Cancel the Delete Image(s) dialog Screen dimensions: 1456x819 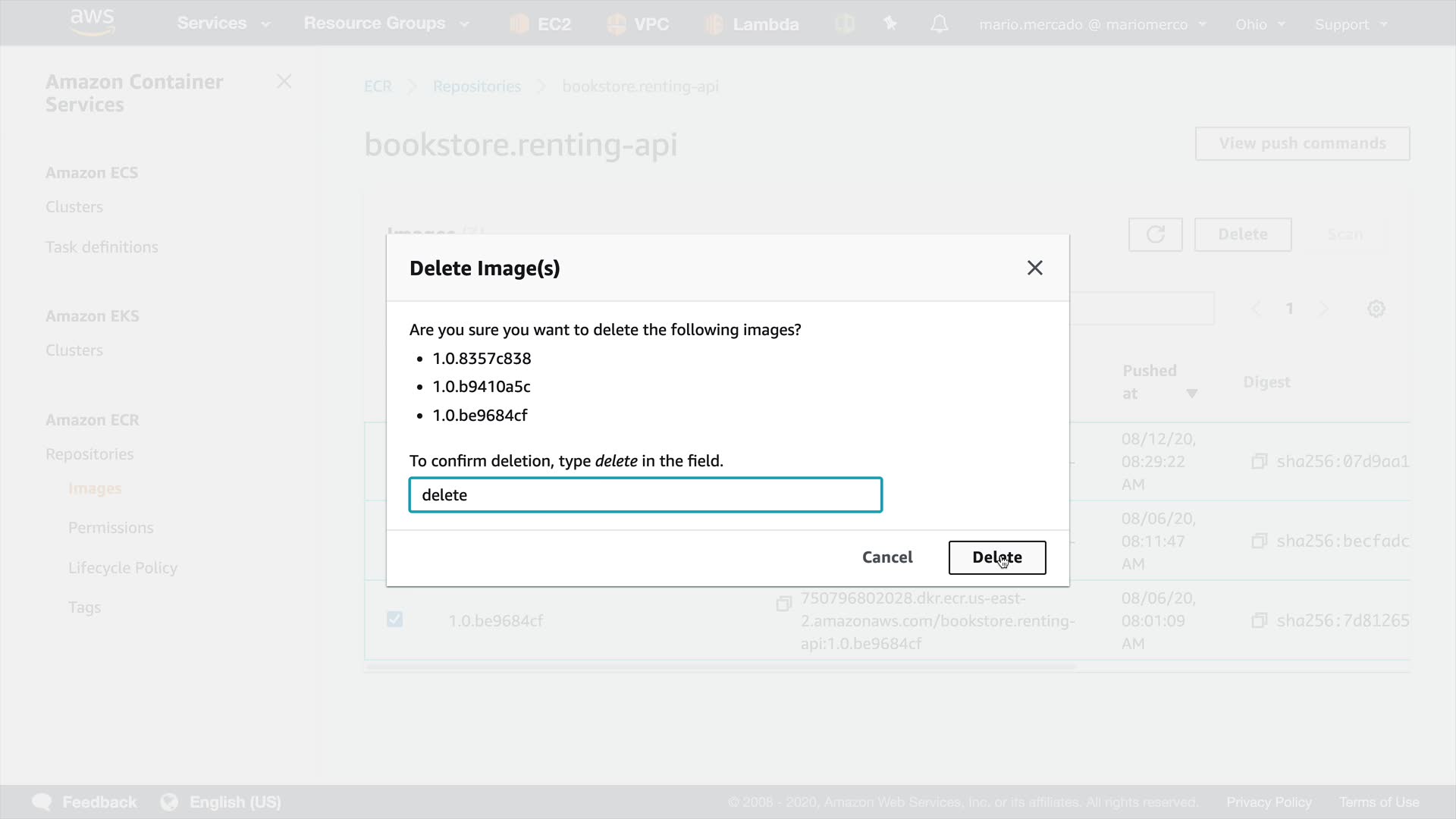click(x=886, y=557)
